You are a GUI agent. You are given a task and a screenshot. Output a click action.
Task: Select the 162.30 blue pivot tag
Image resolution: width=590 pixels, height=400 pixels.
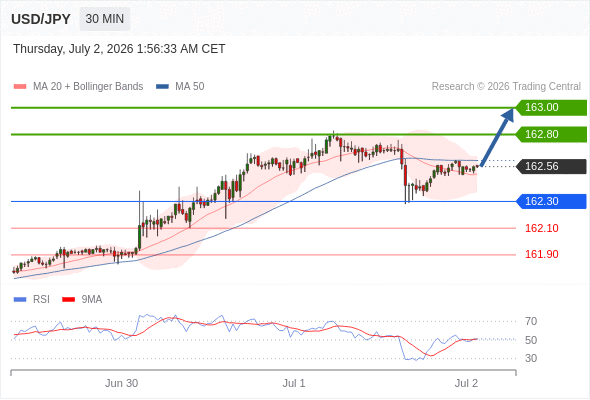tap(551, 201)
